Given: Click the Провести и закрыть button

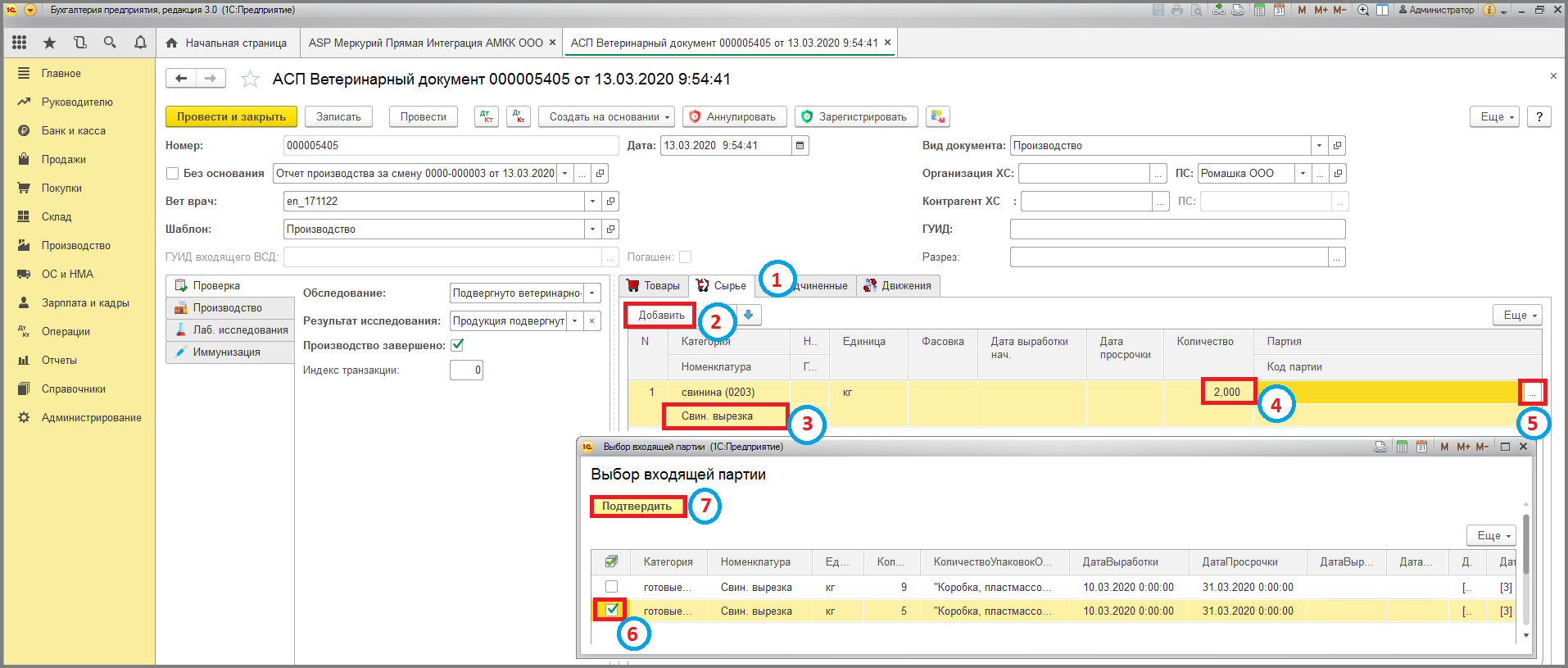Looking at the screenshot, I should [x=232, y=116].
